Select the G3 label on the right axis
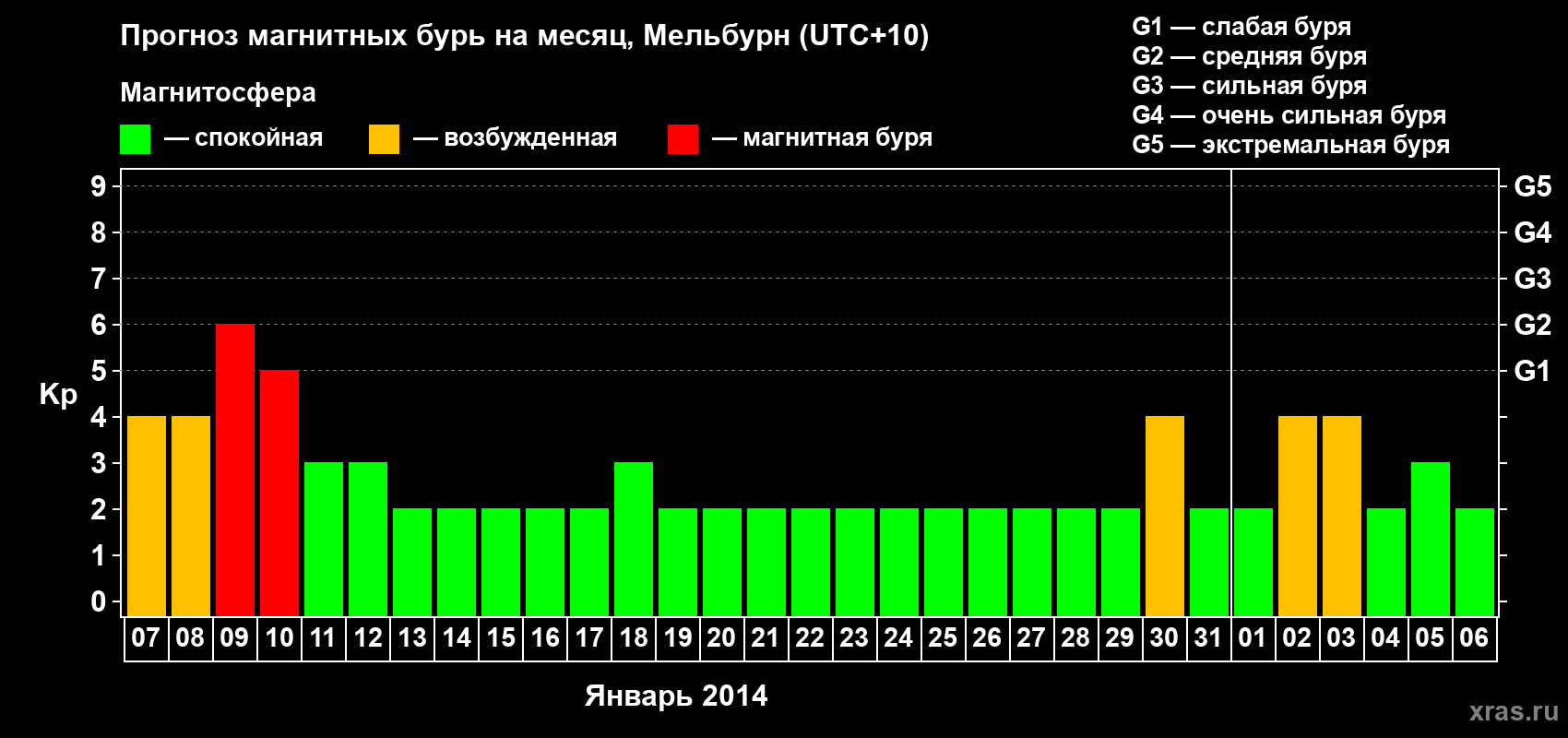Screen dimensions: 1568x738 [1533, 279]
